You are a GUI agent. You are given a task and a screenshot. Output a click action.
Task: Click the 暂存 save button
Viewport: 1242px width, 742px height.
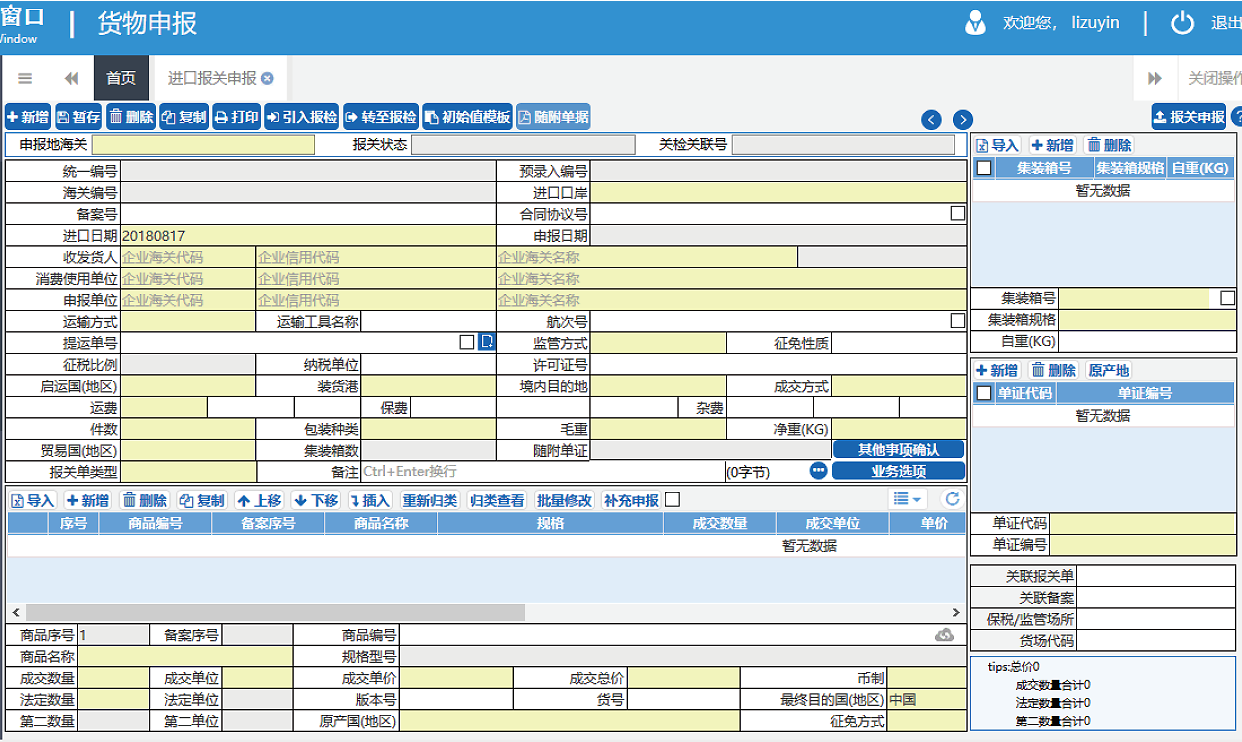[x=79, y=117]
